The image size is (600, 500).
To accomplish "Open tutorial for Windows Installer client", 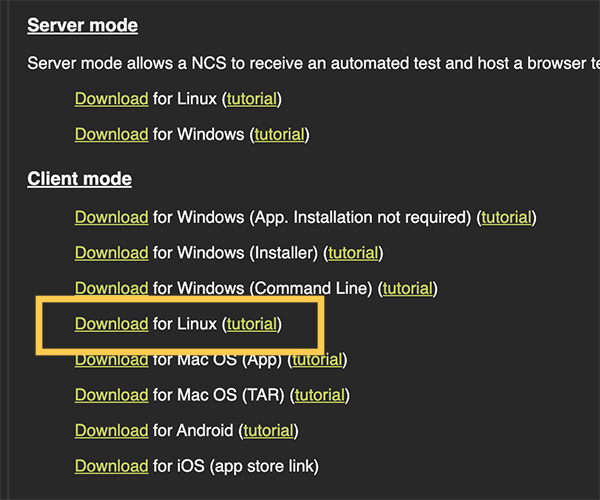I will tap(353, 253).
